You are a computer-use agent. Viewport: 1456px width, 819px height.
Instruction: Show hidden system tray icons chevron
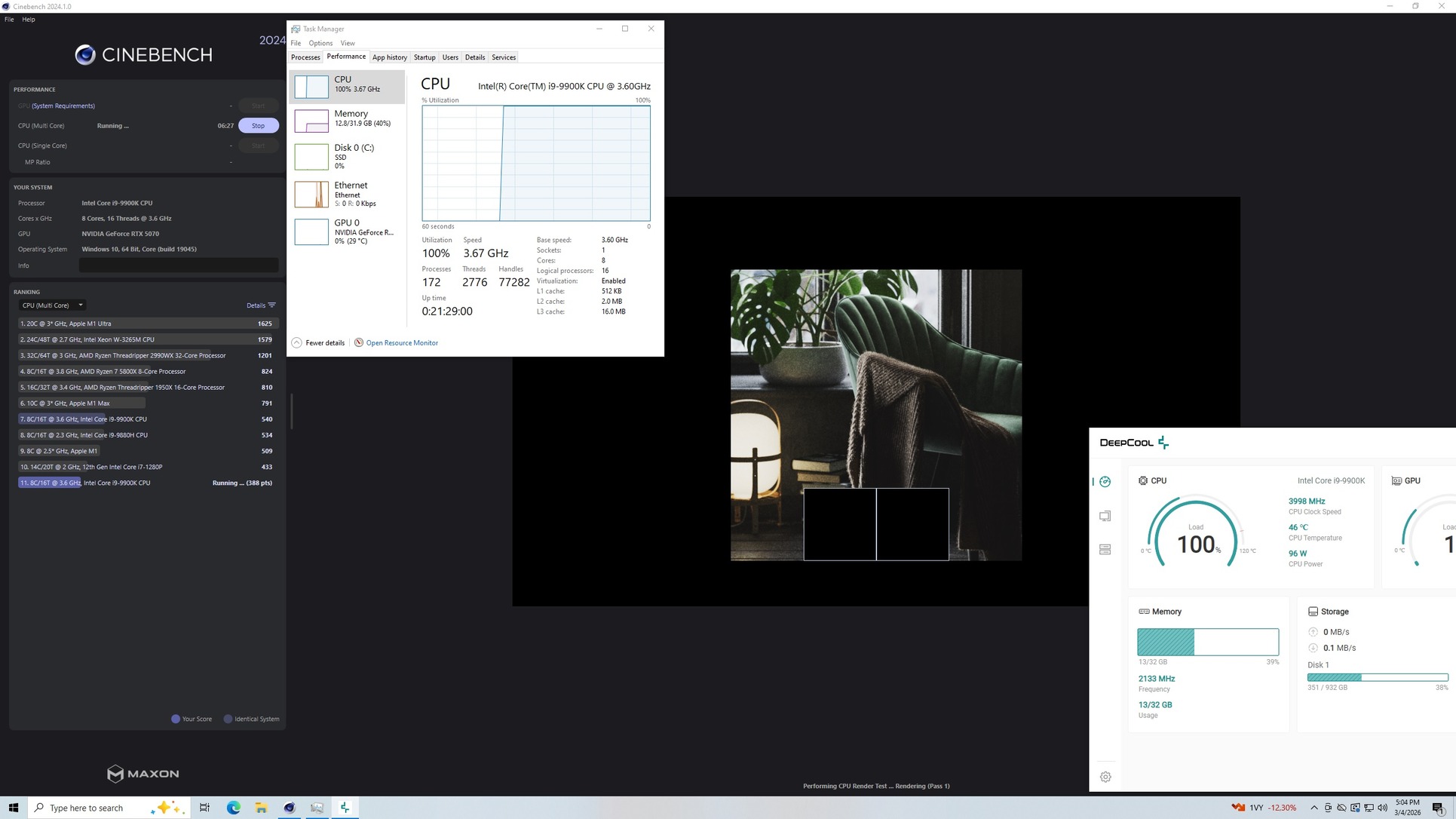click(x=1314, y=808)
